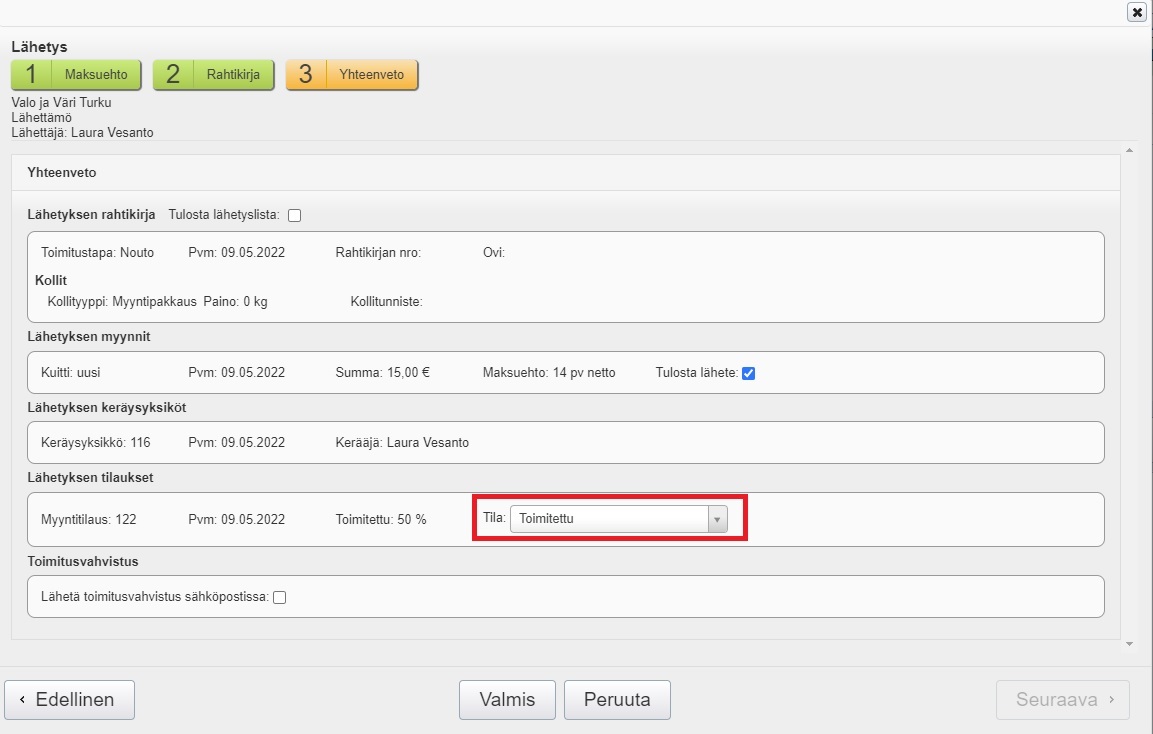The image size is (1153, 734).
Task: Cancel with the Peruuta button
Action: pyautogui.click(x=617, y=700)
